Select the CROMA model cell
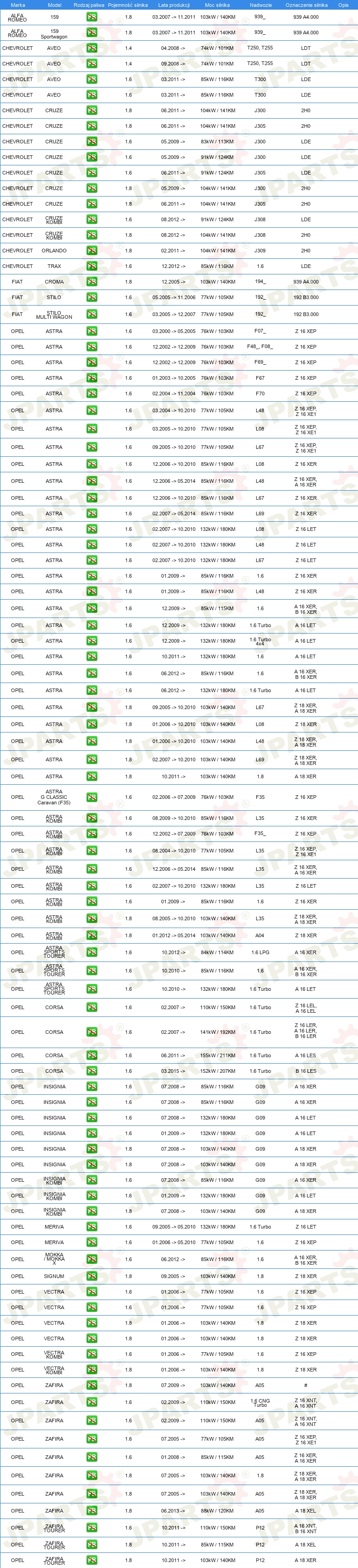Viewport: 358px width, 1568px height. pos(54,282)
